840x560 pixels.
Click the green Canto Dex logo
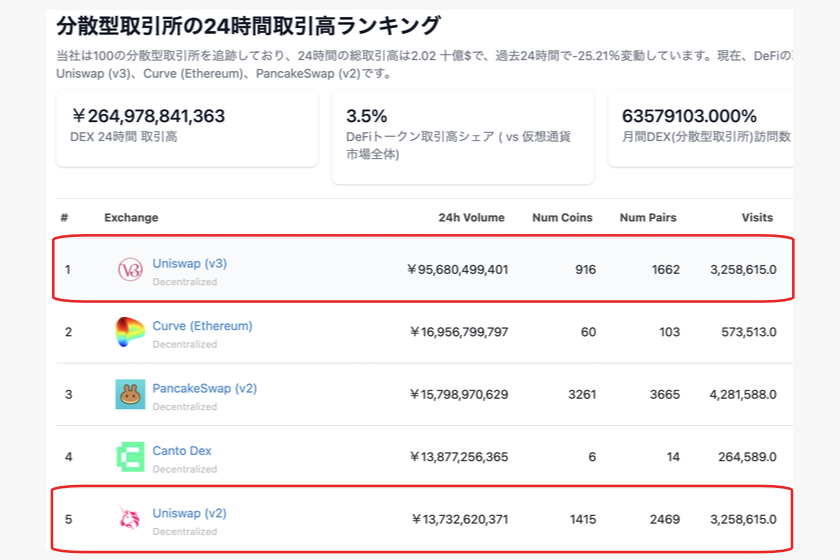click(x=130, y=457)
